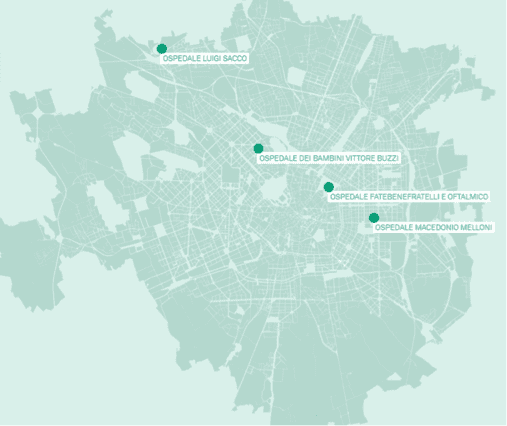Click the word VITTORE in the Buzzi label

point(360,158)
